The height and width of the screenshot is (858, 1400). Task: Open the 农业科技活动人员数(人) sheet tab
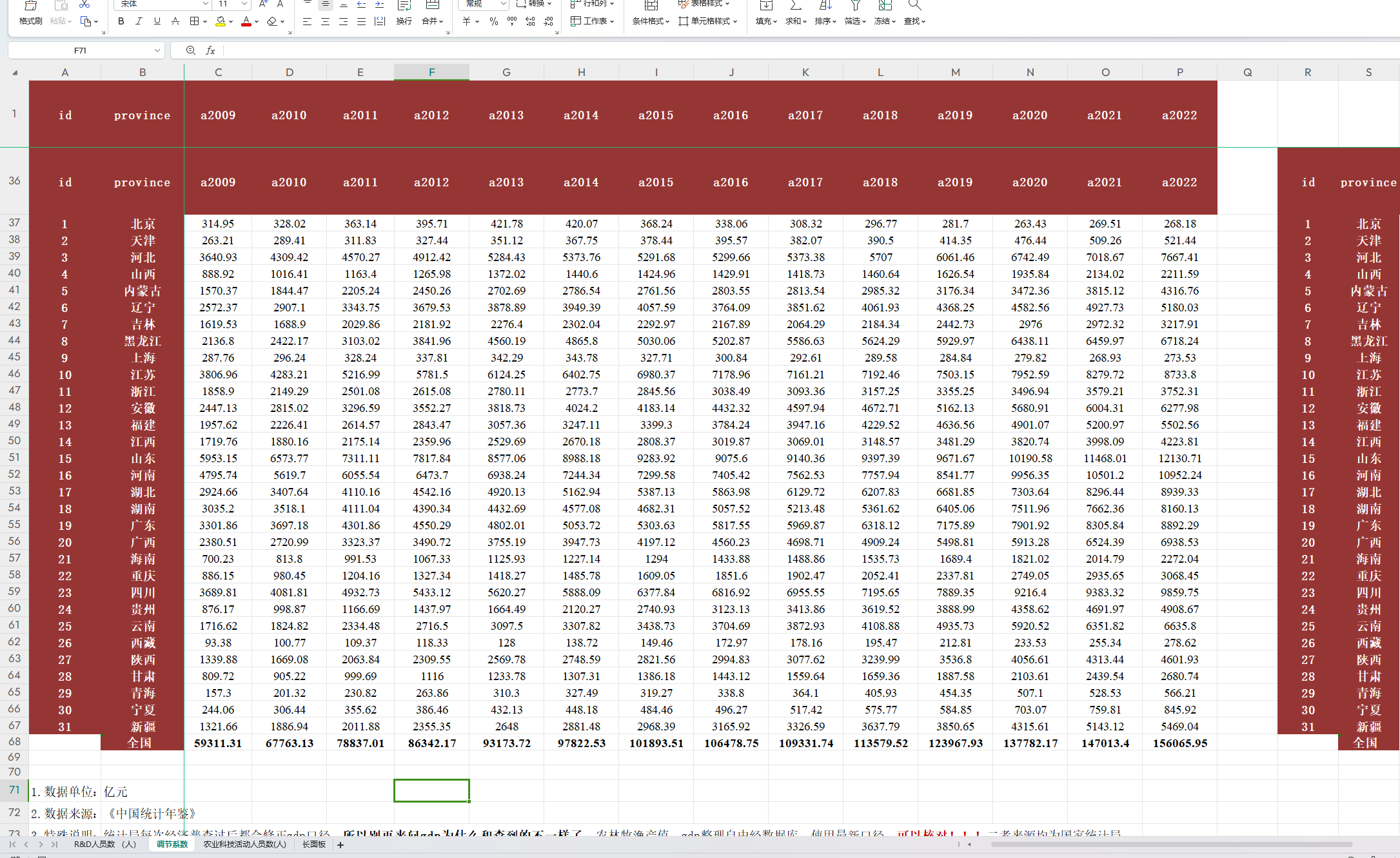point(245,844)
